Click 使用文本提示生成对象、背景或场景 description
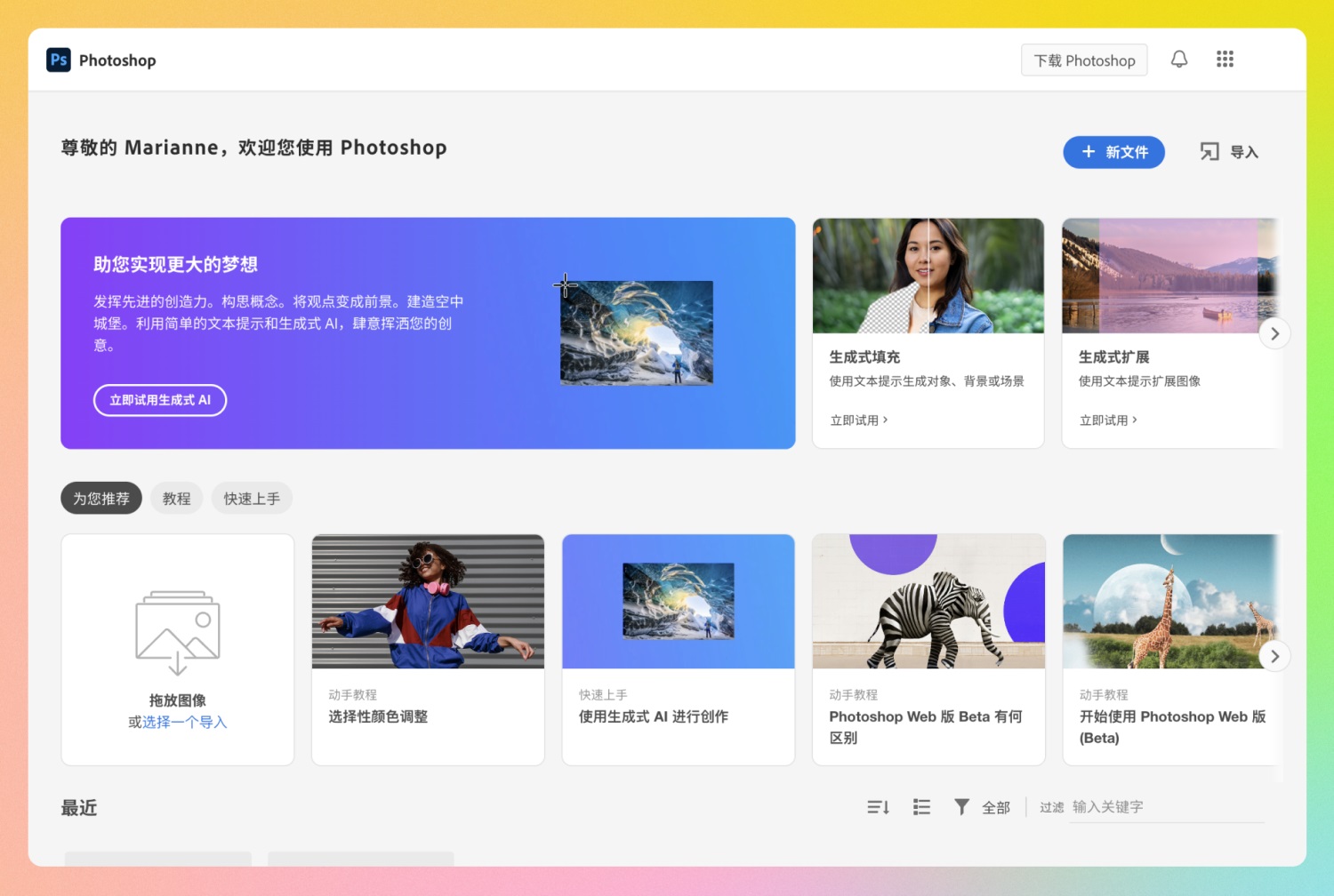Image resolution: width=1334 pixels, height=896 pixels. tap(927, 380)
